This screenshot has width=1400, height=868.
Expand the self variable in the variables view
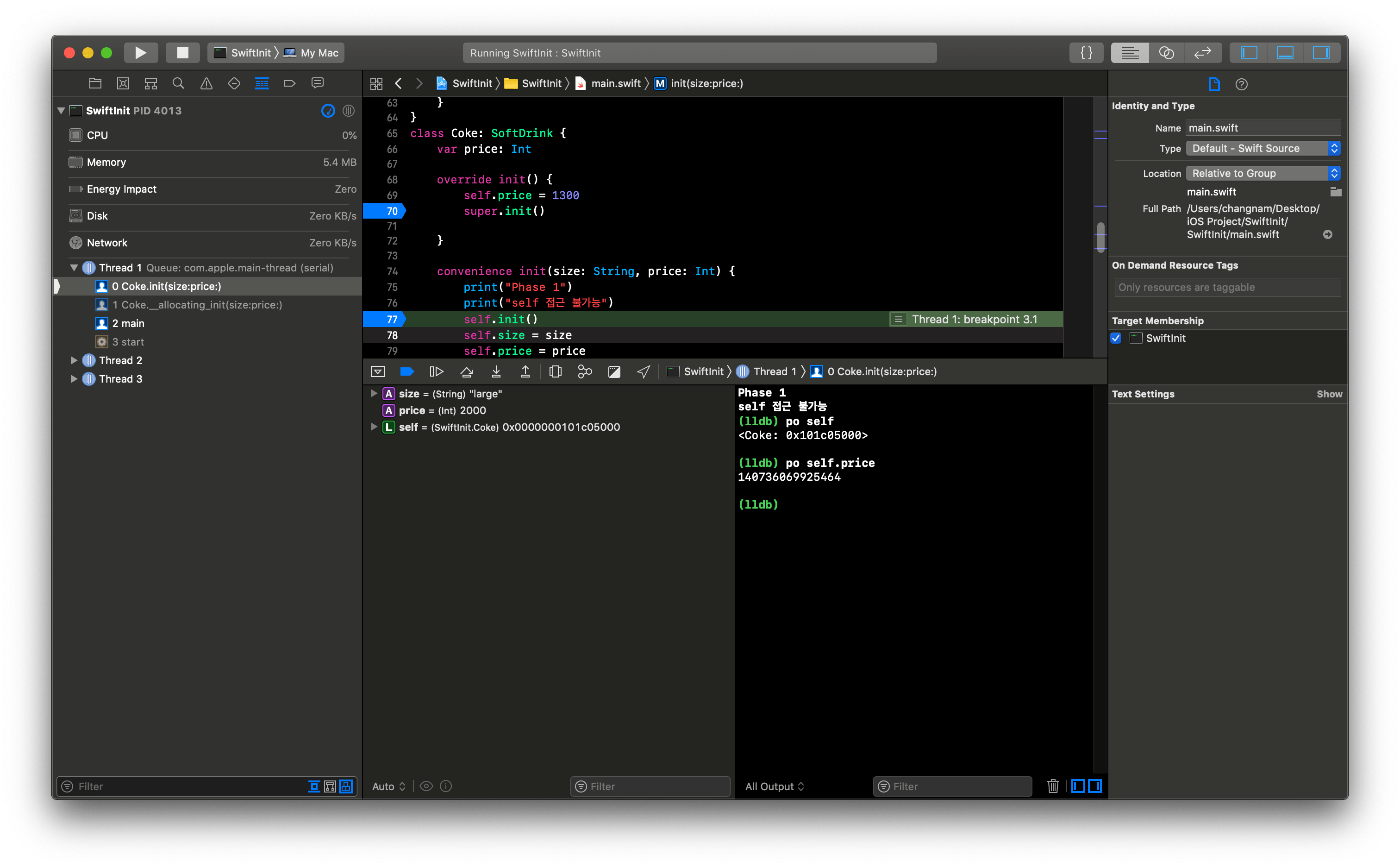374,427
